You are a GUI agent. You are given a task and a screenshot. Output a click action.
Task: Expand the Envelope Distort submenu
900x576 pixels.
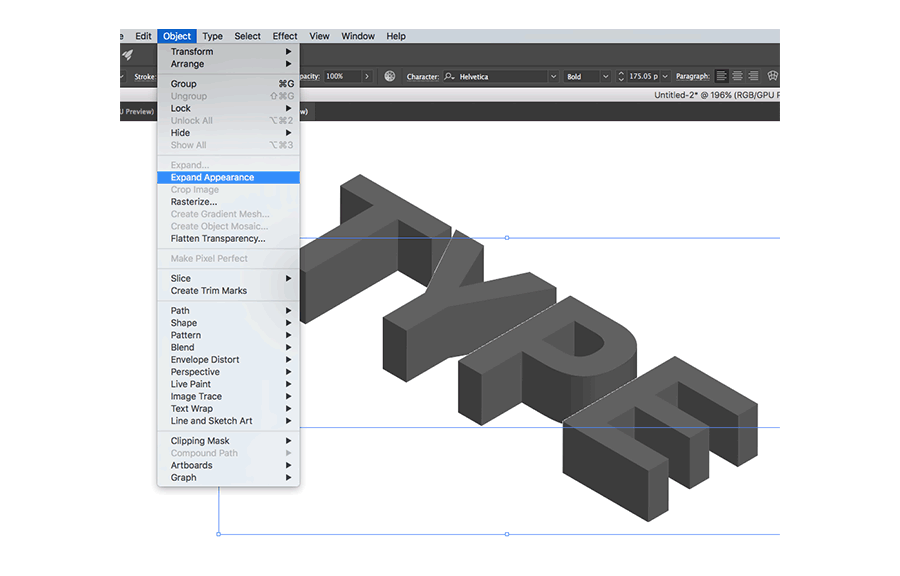pos(228,360)
